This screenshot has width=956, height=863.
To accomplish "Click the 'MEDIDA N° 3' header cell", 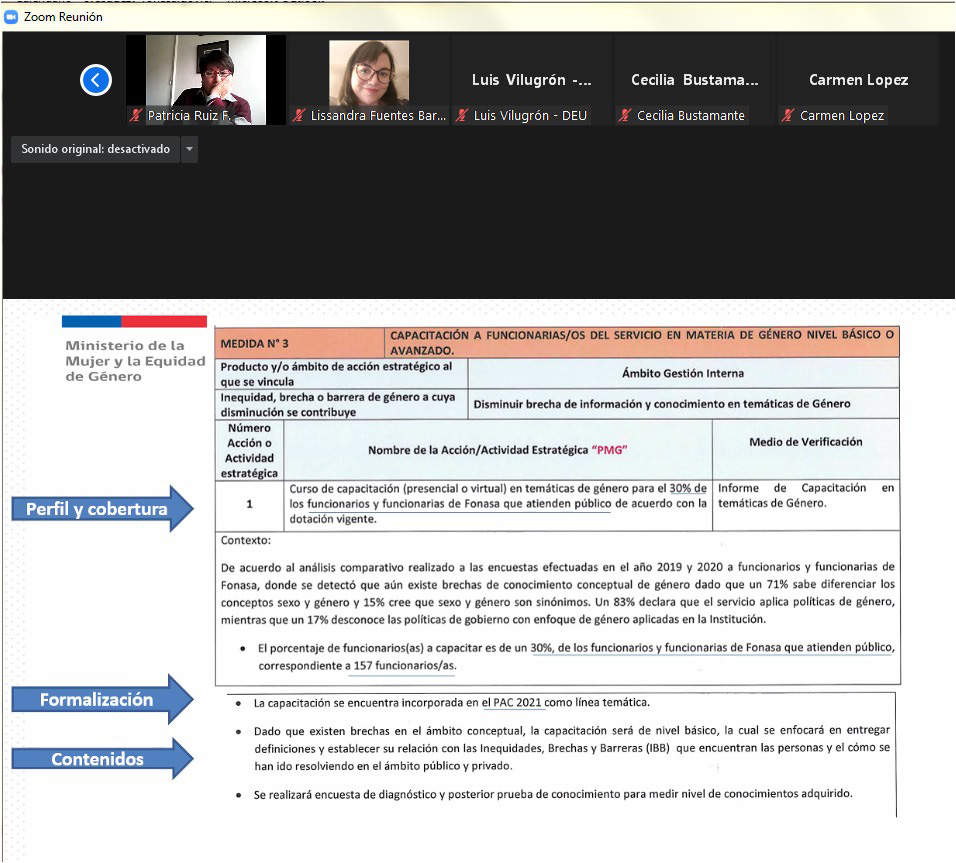I will point(300,343).
